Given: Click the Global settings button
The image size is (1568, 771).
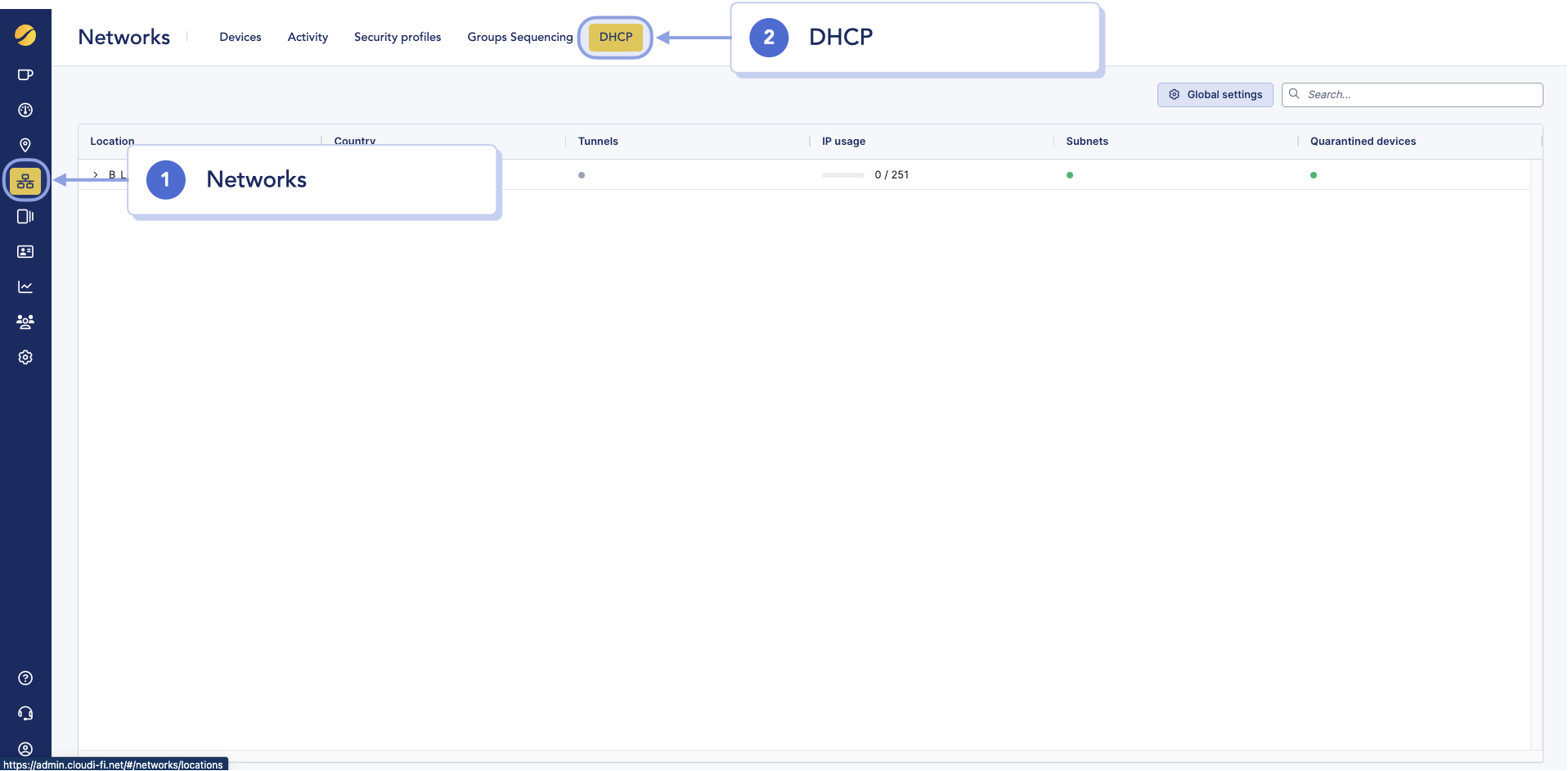Looking at the screenshot, I should click(1215, 94).
